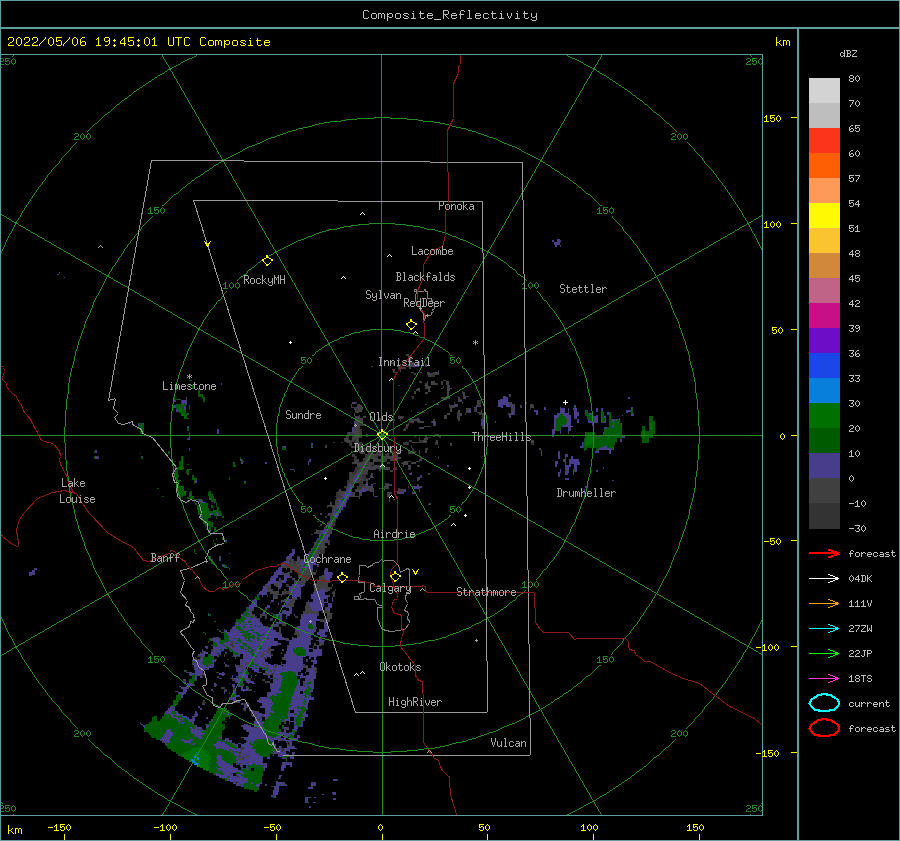900x841 pixels.
Task: Pick the royal blue swatch below 36
Action: coord(824,365)
